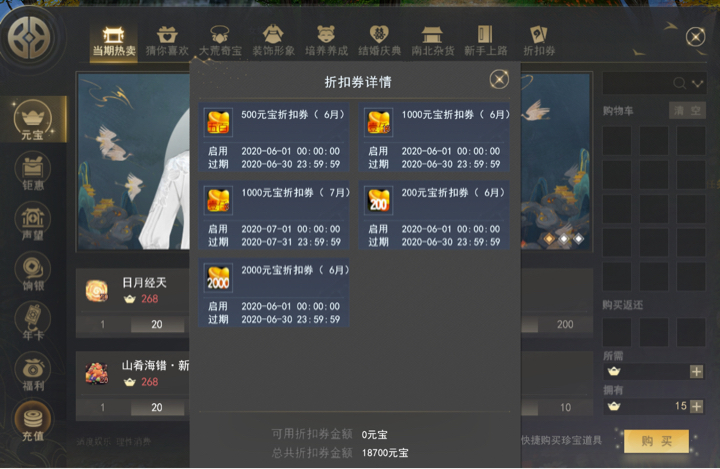Viewport: 720px width, 469px height.
Task: Open the 钜惠 sidebar category
Action: [x=33, y=173]
